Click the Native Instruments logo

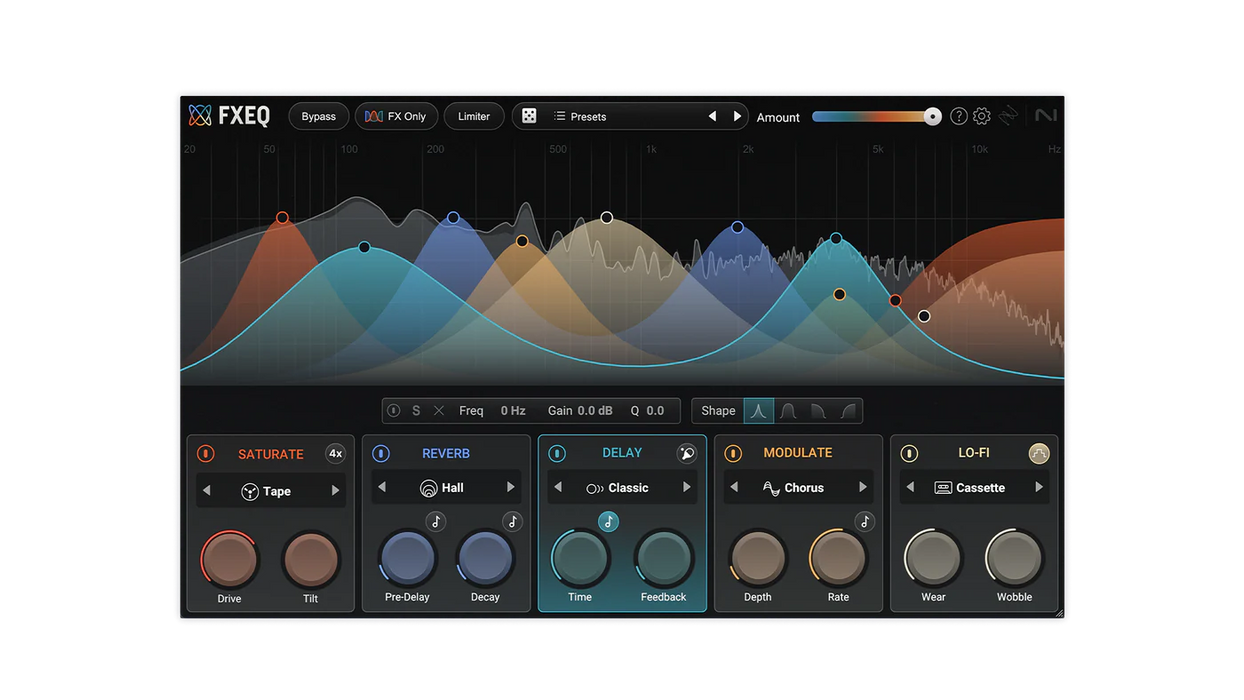1046,116
